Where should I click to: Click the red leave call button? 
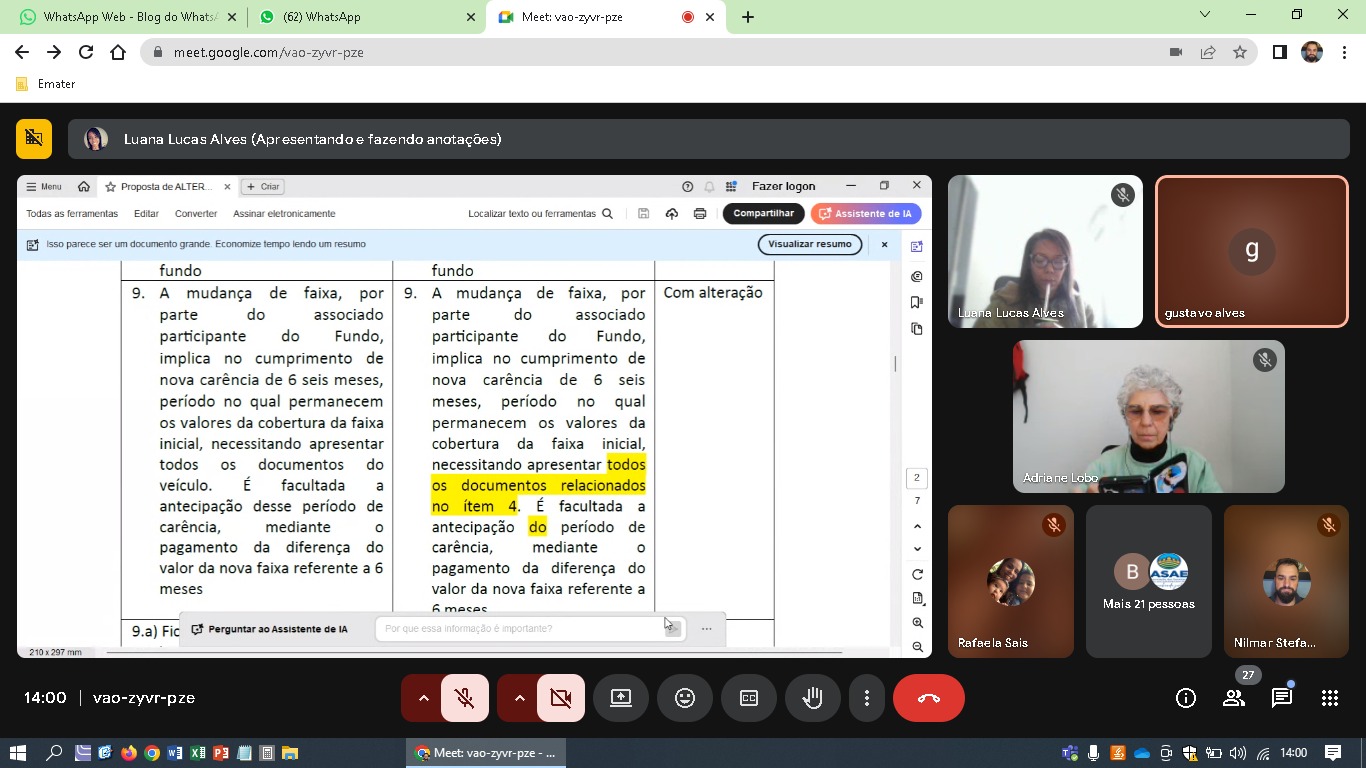coord(928,698)
